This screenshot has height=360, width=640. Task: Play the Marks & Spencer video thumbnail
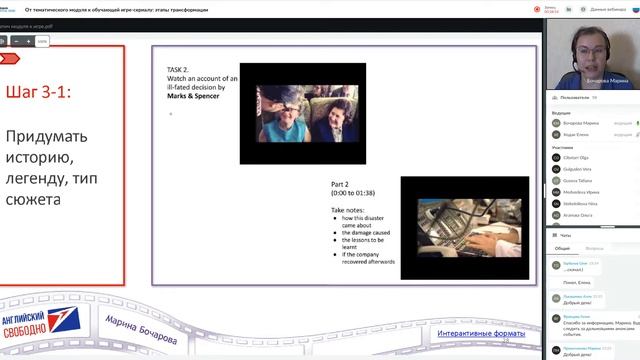pos(303,113)
